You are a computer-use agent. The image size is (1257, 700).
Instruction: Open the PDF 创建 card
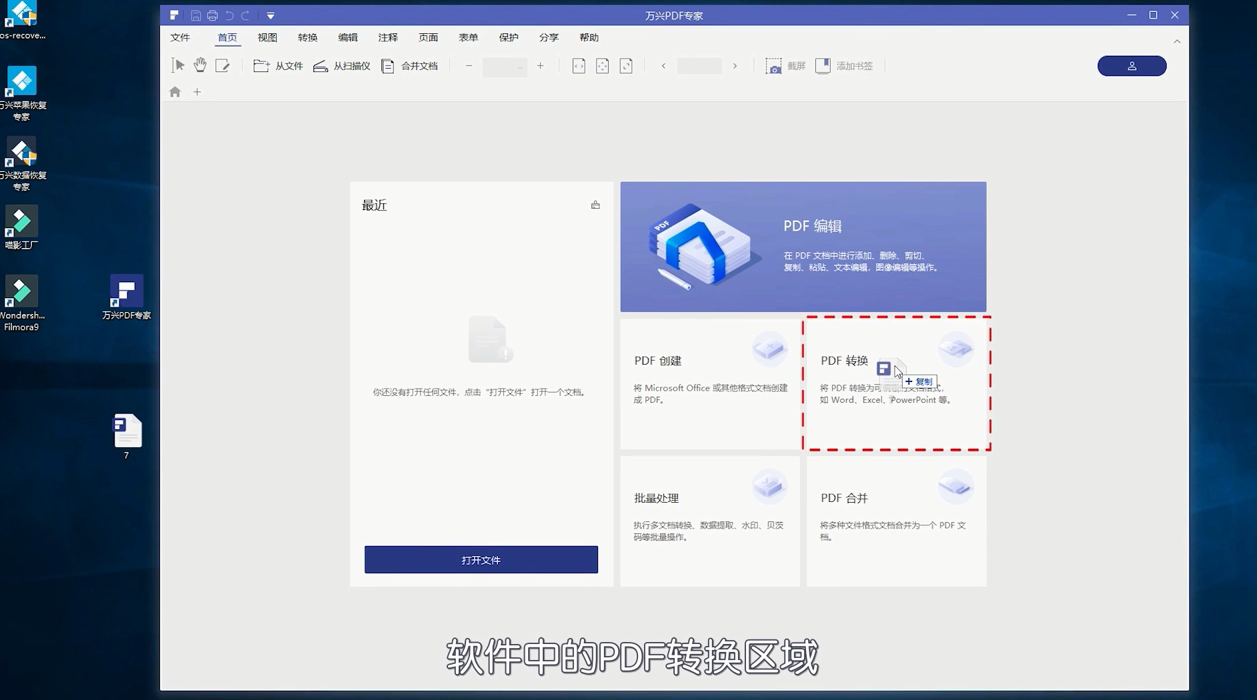coord(710,384)
